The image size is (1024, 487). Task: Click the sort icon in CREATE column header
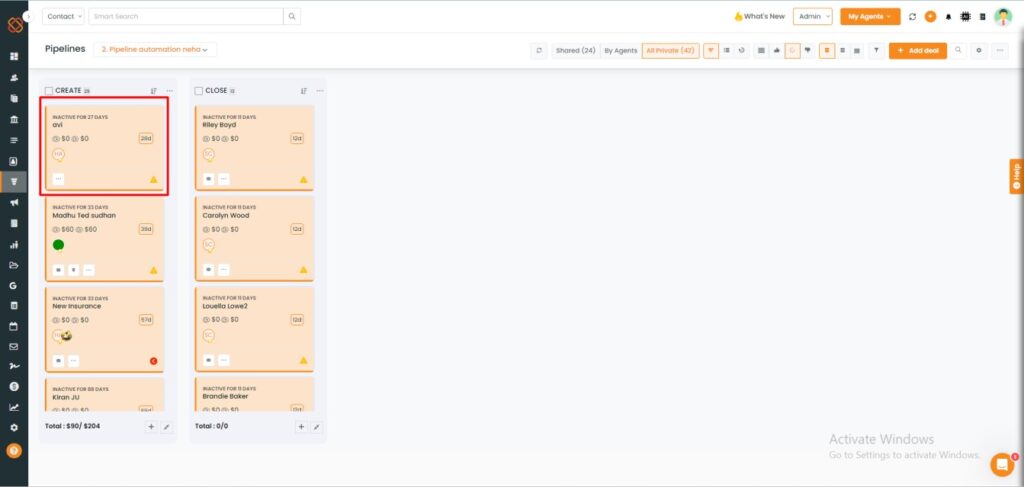pos(153,91)
